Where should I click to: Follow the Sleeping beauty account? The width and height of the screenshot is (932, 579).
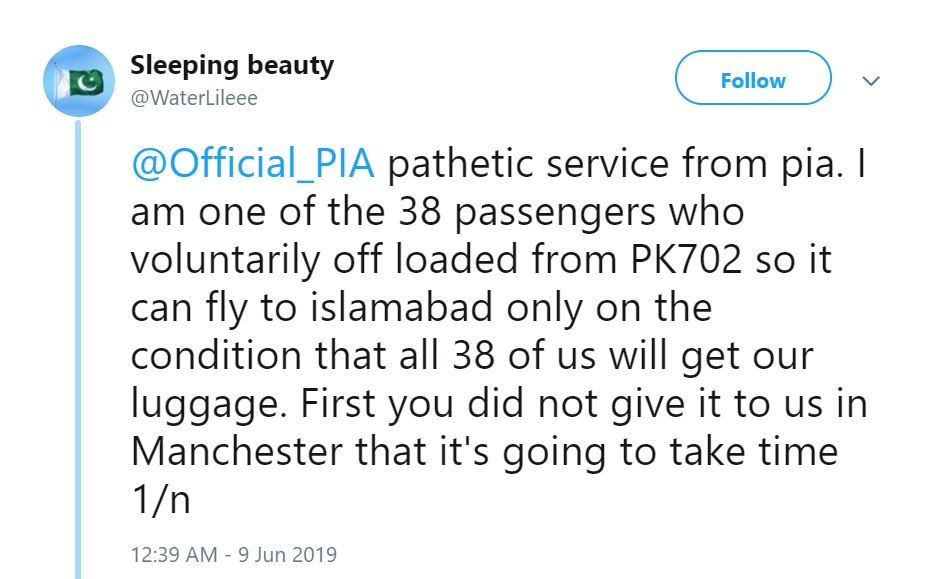coord(752,80)
